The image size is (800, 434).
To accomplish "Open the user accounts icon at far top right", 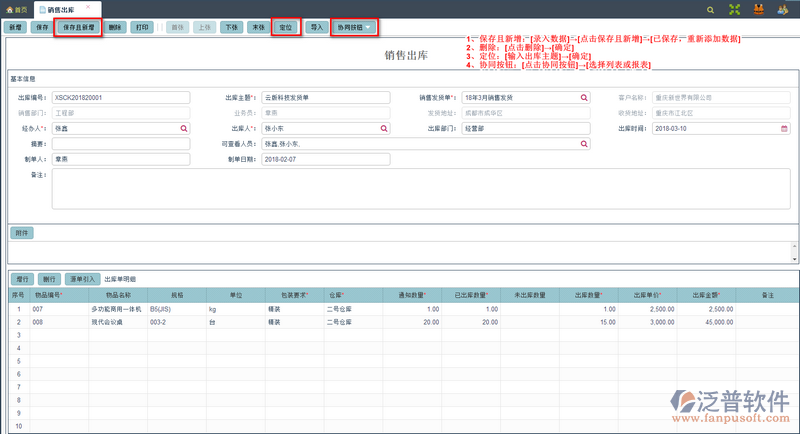I will (783, 9).
